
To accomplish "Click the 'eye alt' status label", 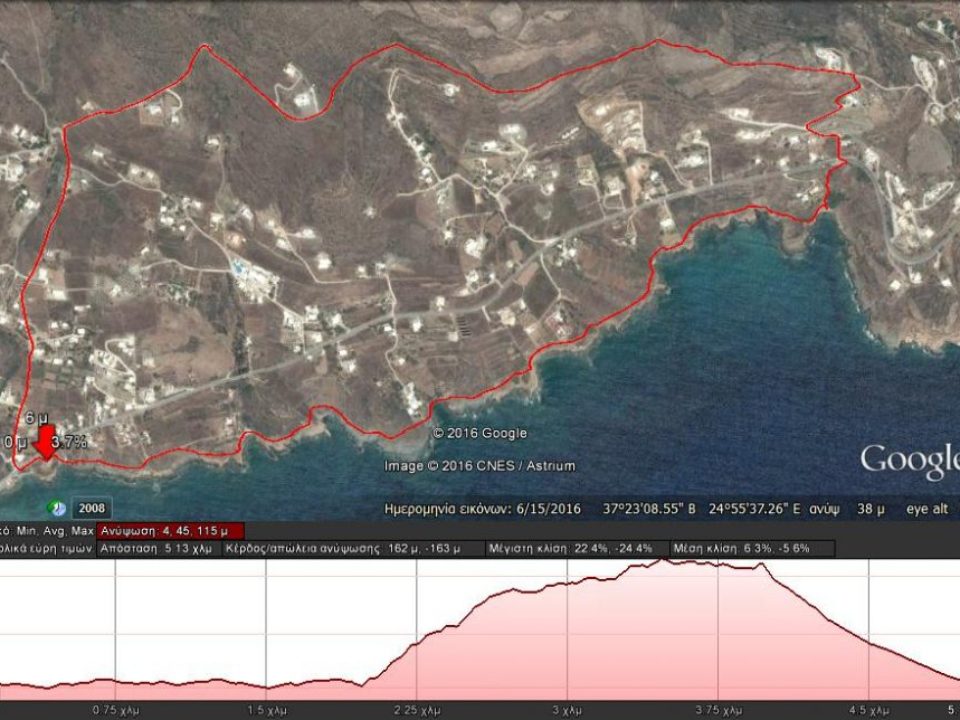I will [x=927, y=509].
